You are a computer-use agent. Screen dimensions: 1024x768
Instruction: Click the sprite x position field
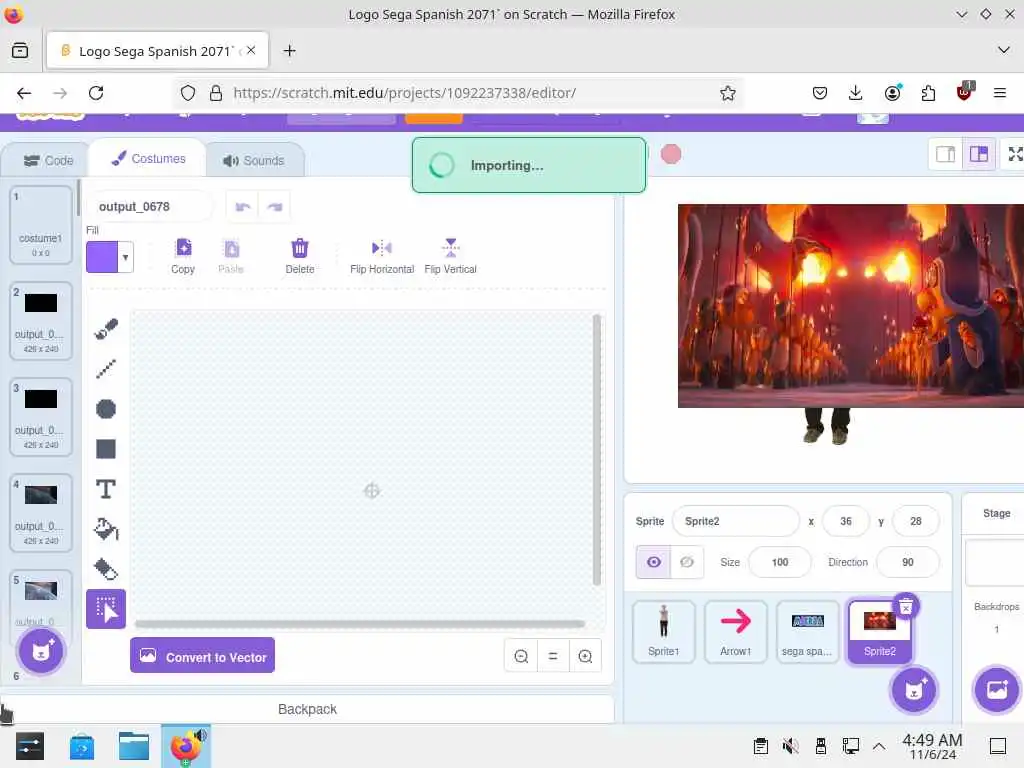pyautogui.click(x=846, y=521)
